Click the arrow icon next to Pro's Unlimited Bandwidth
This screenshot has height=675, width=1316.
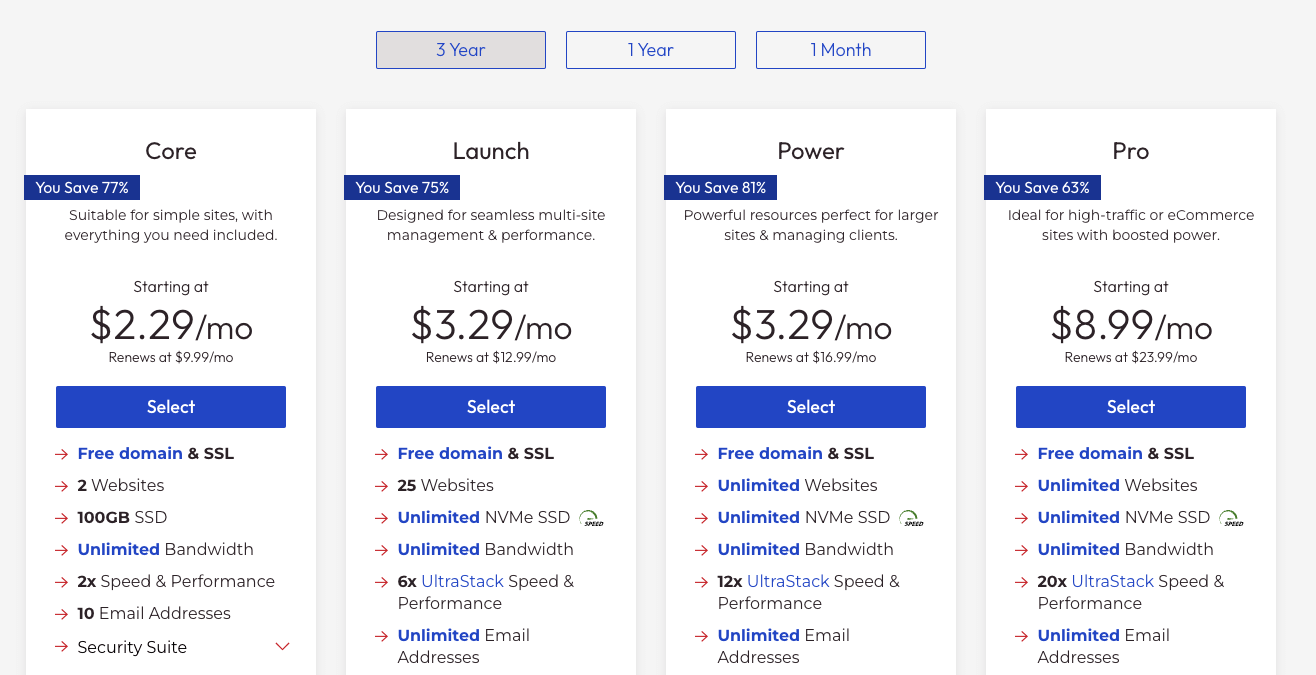(1021, 549)
